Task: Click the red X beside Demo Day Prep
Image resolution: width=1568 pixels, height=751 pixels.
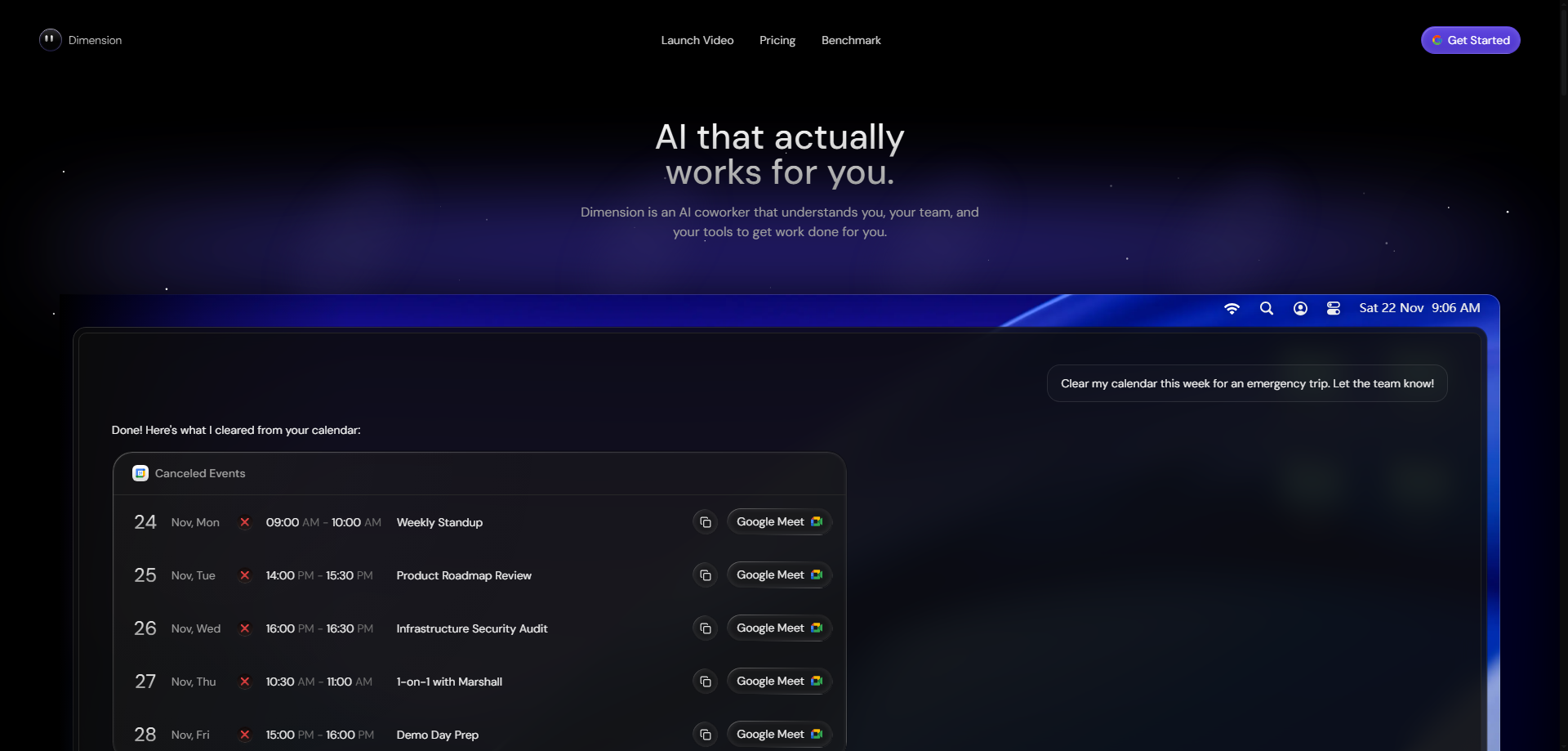Action: coord(245,735)
